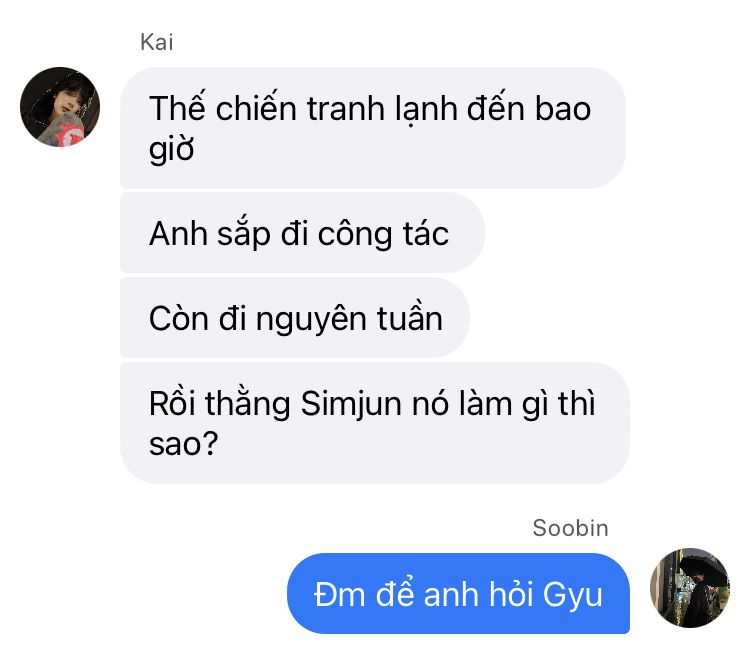750x662 pixels.
Task: Select the message 'Thế chiến tranh lạnh đến bao giờ'
Action: click(x=373, y=128)
